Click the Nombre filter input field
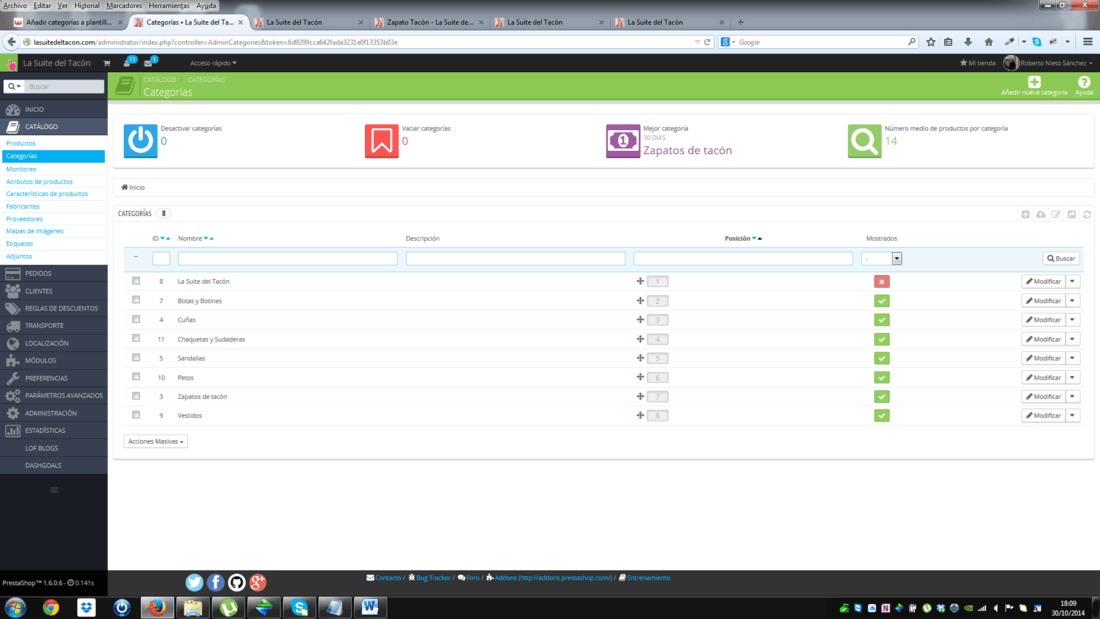The height and width of the screenshot is (619, 1100). click(288, 258)
